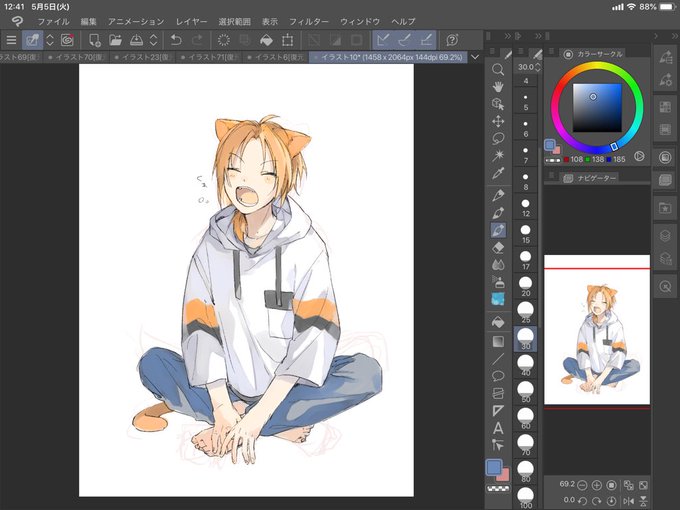Flip the navigator view vertically
Screen dimensions: 680x510
point(644,501)
